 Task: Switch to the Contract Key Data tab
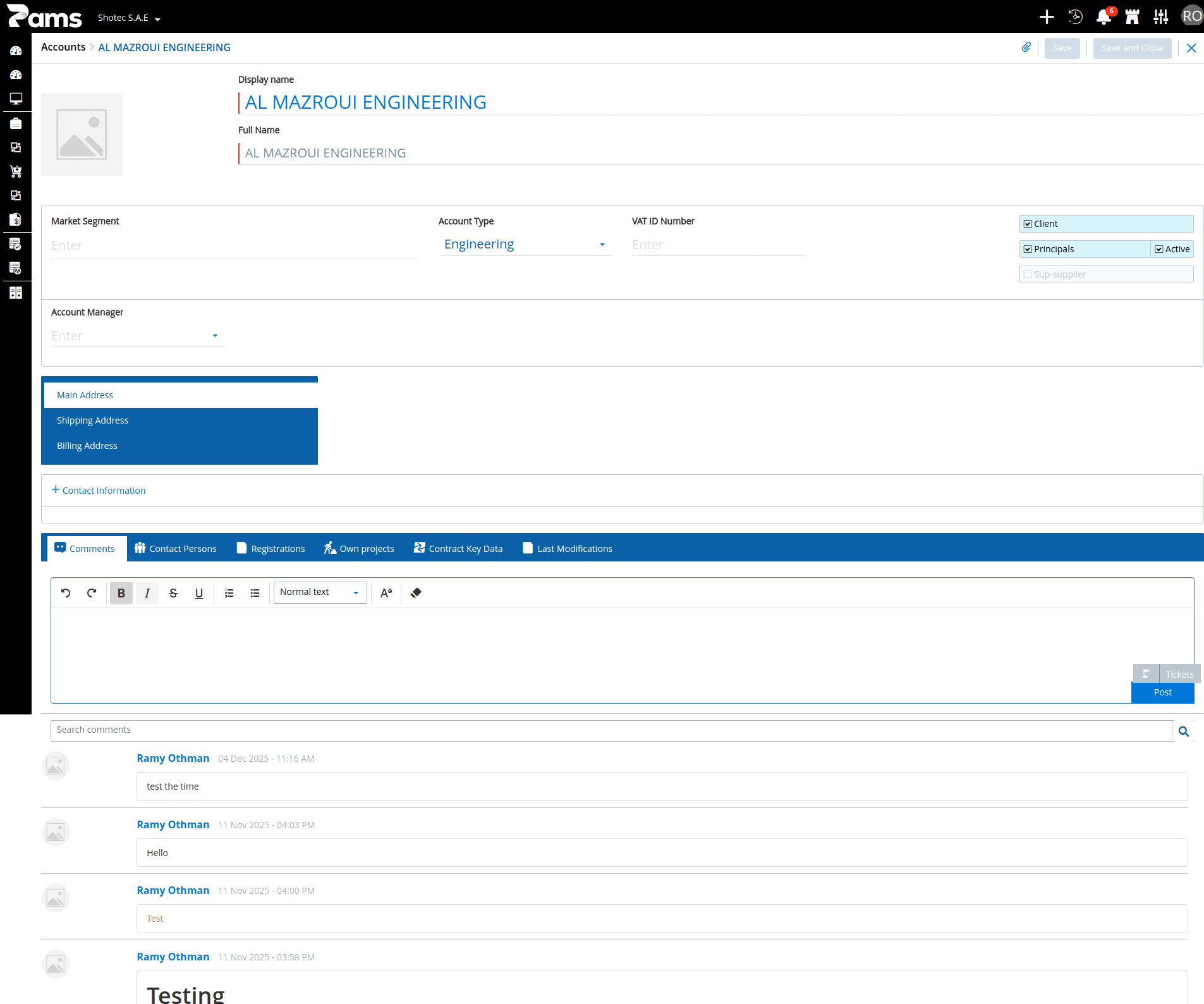coord(458,548)
